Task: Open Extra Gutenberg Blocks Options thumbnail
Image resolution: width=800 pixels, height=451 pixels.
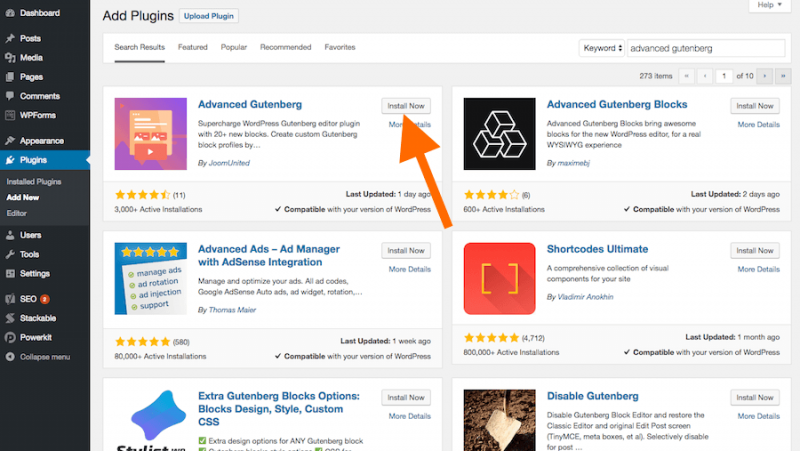Action: pyautogui.click(x=151, y=420)
